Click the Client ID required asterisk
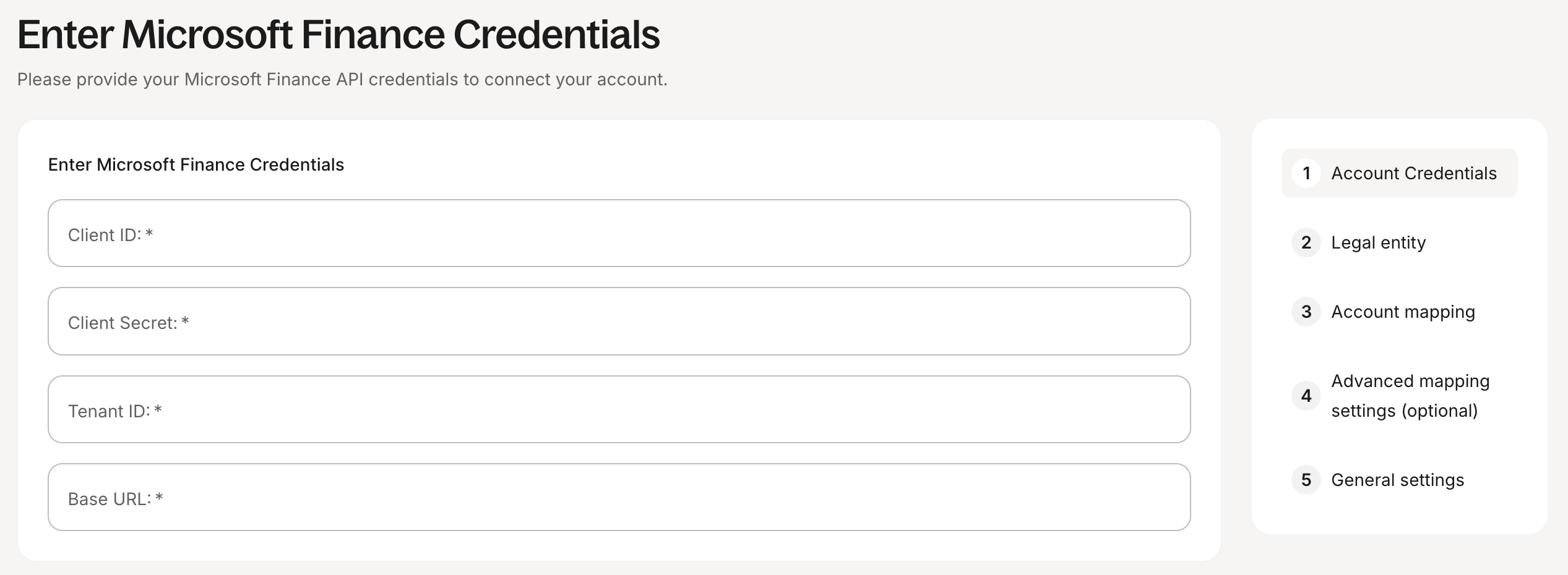 coord(149,234)
